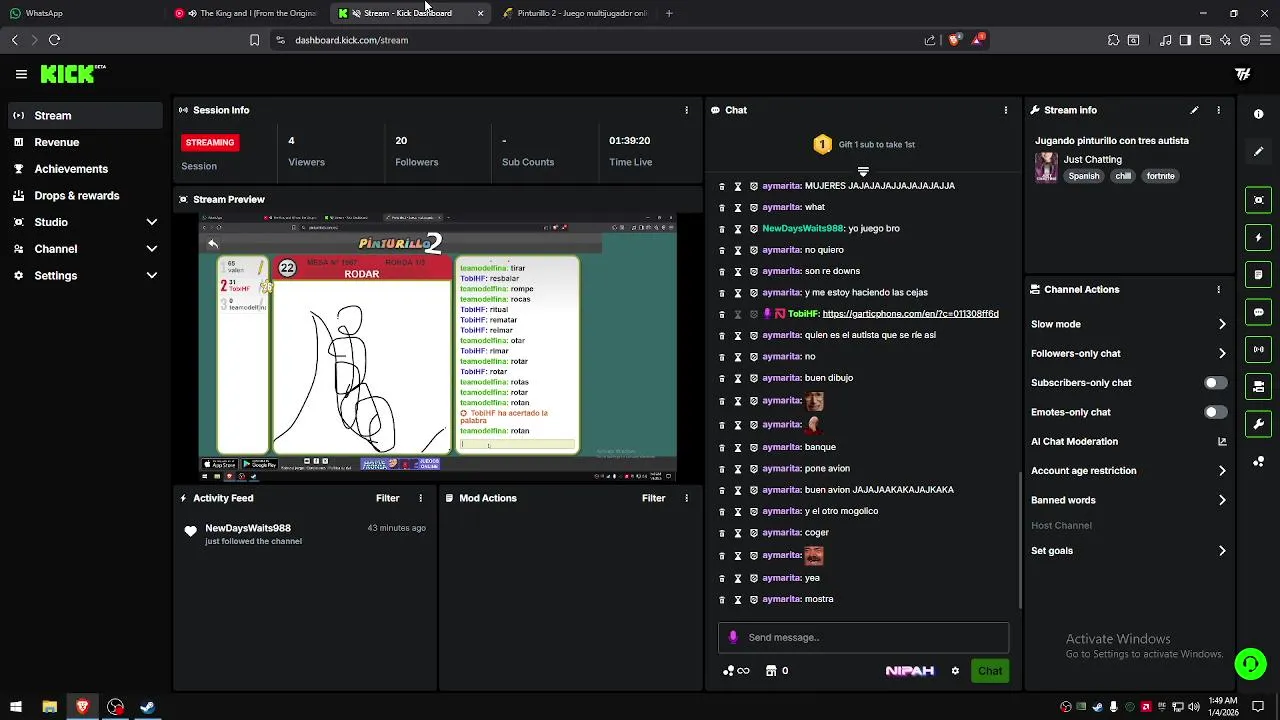Edit stream info with pencil icon
This screenshot has width=1280, height=720.
pyautogui.click(x=1194, y=110)
